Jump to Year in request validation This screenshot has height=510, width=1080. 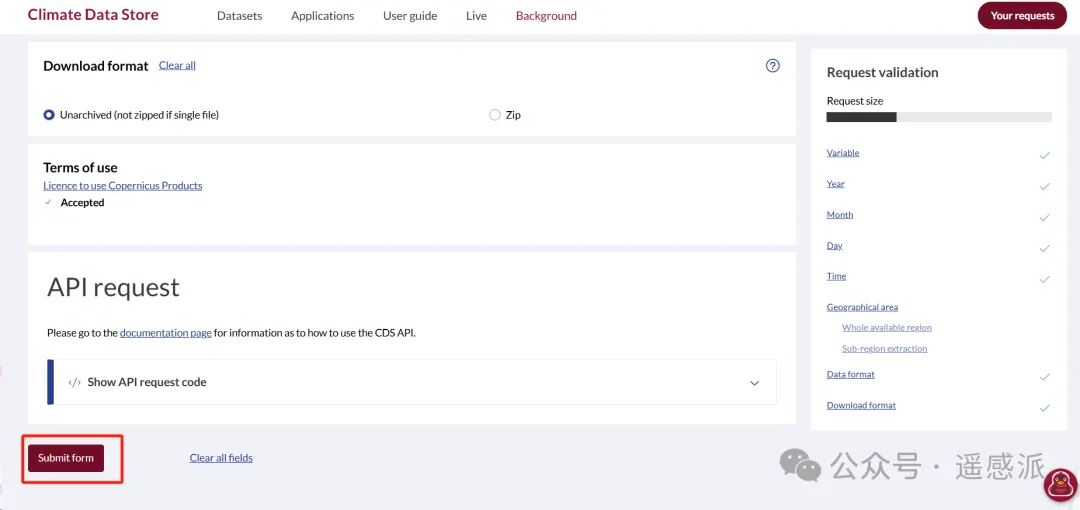(x=835, y=184)
